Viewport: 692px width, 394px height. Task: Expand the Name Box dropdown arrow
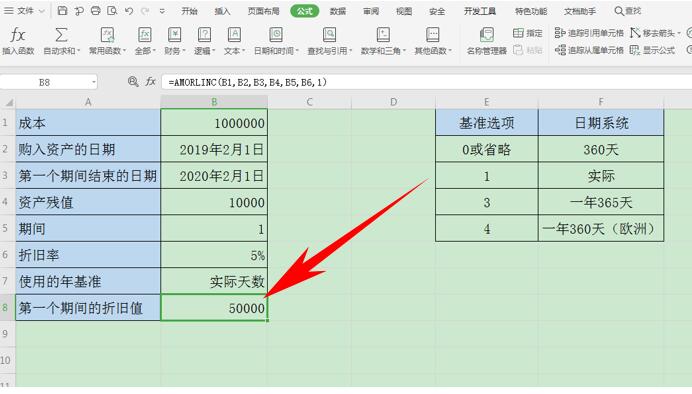pos(94,82)
